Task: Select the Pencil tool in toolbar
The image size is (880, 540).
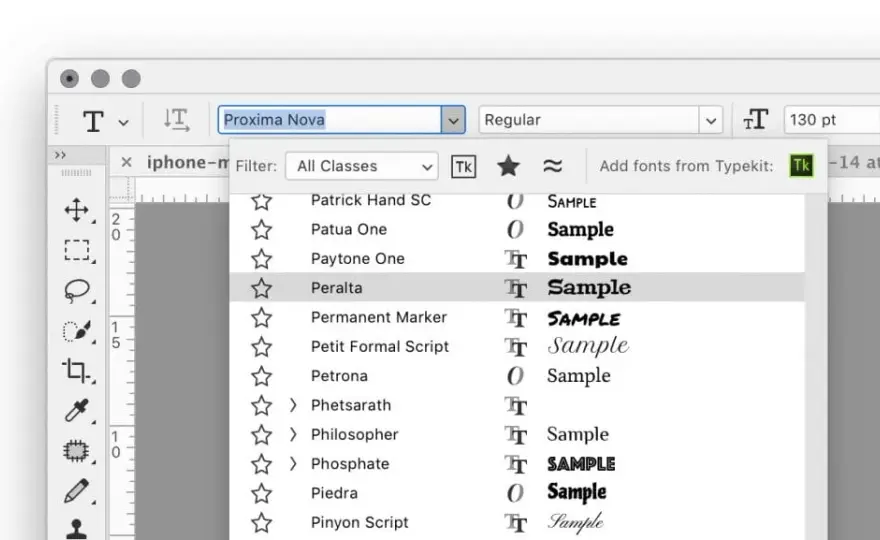Action: (76, 491)
